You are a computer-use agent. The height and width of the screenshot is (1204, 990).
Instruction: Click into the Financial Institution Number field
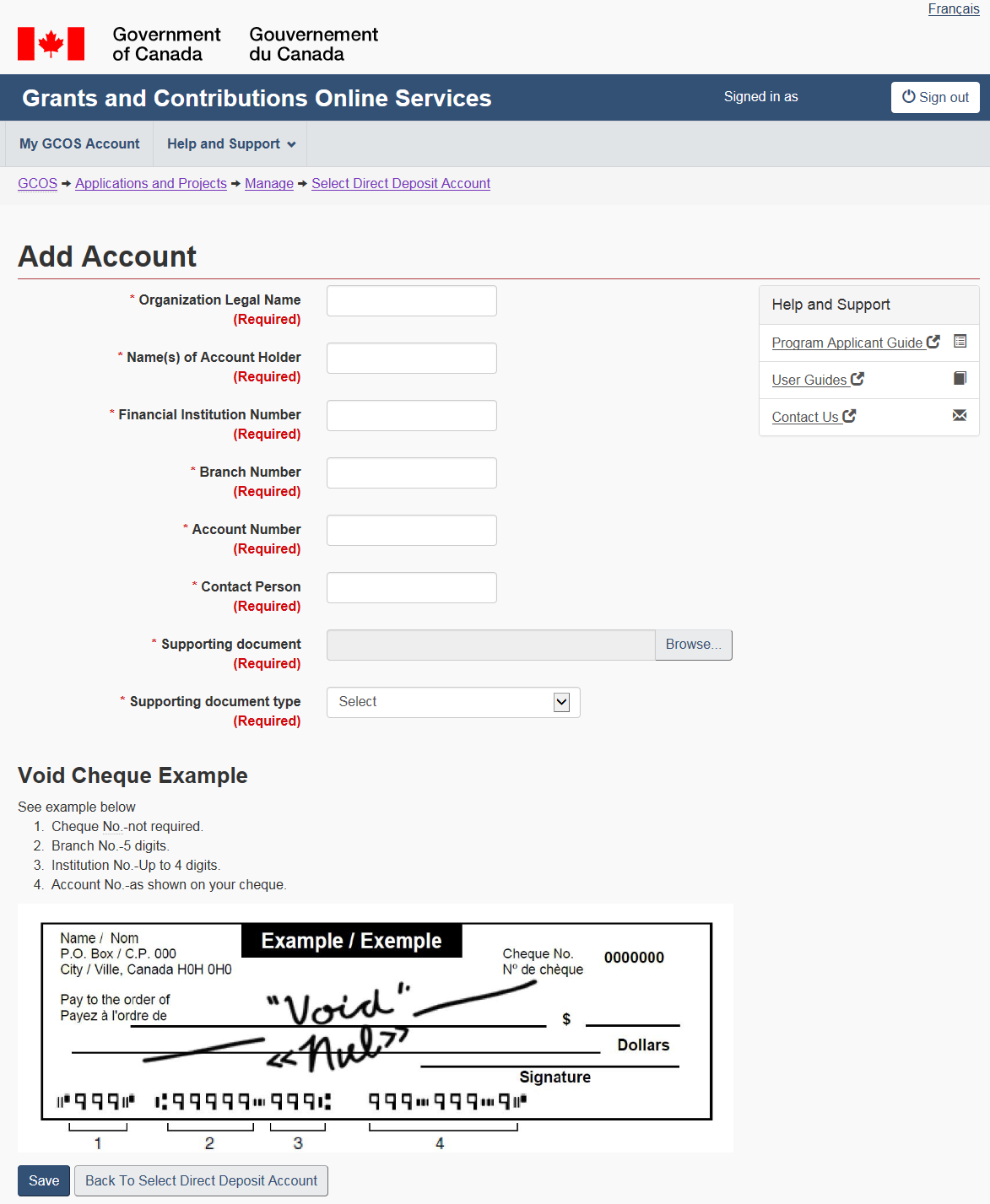411,416
